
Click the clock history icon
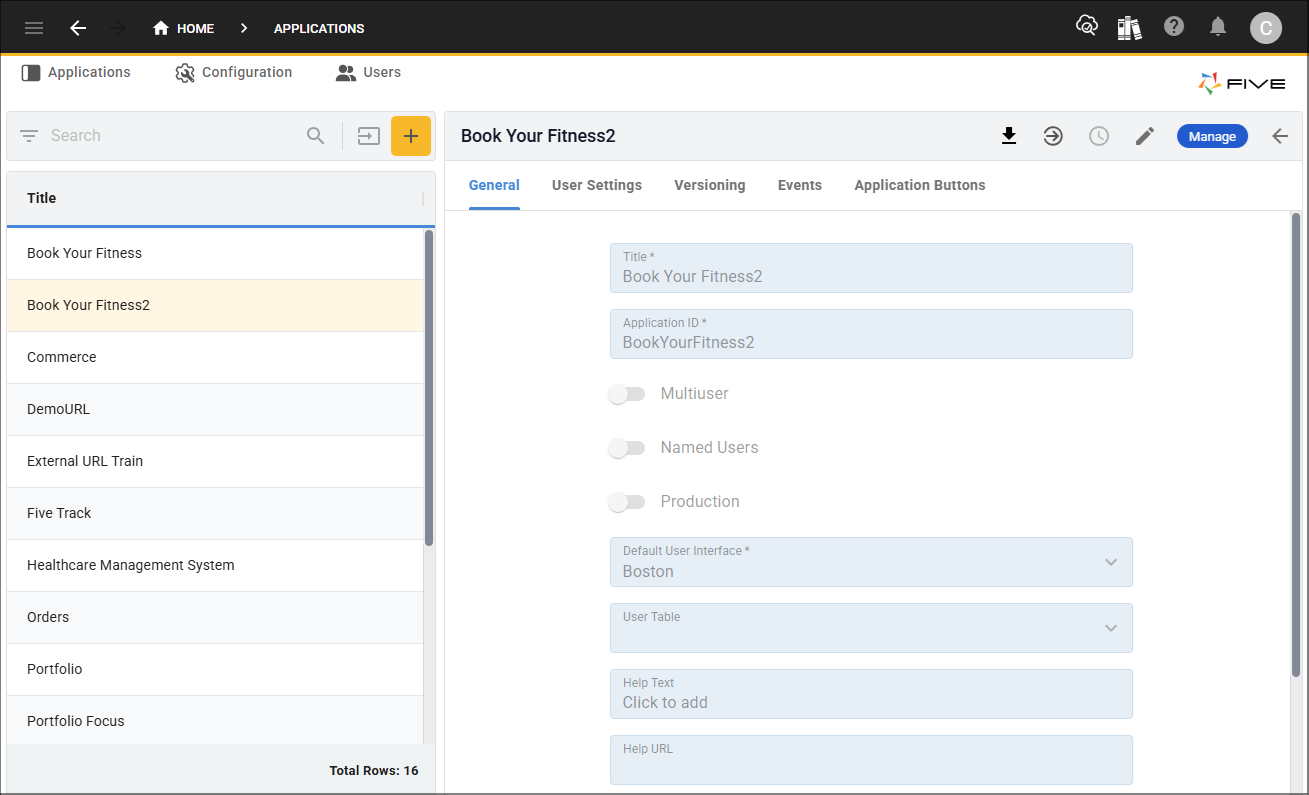tap(1099, 136)
